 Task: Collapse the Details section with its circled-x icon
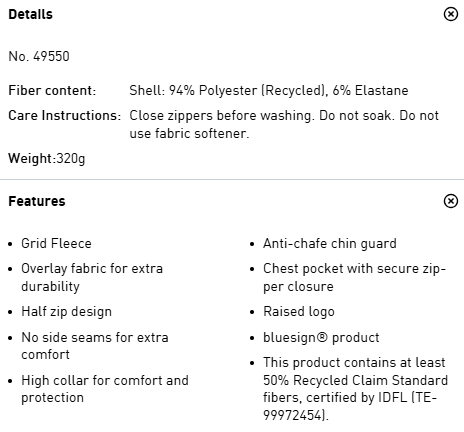[451, 14]
